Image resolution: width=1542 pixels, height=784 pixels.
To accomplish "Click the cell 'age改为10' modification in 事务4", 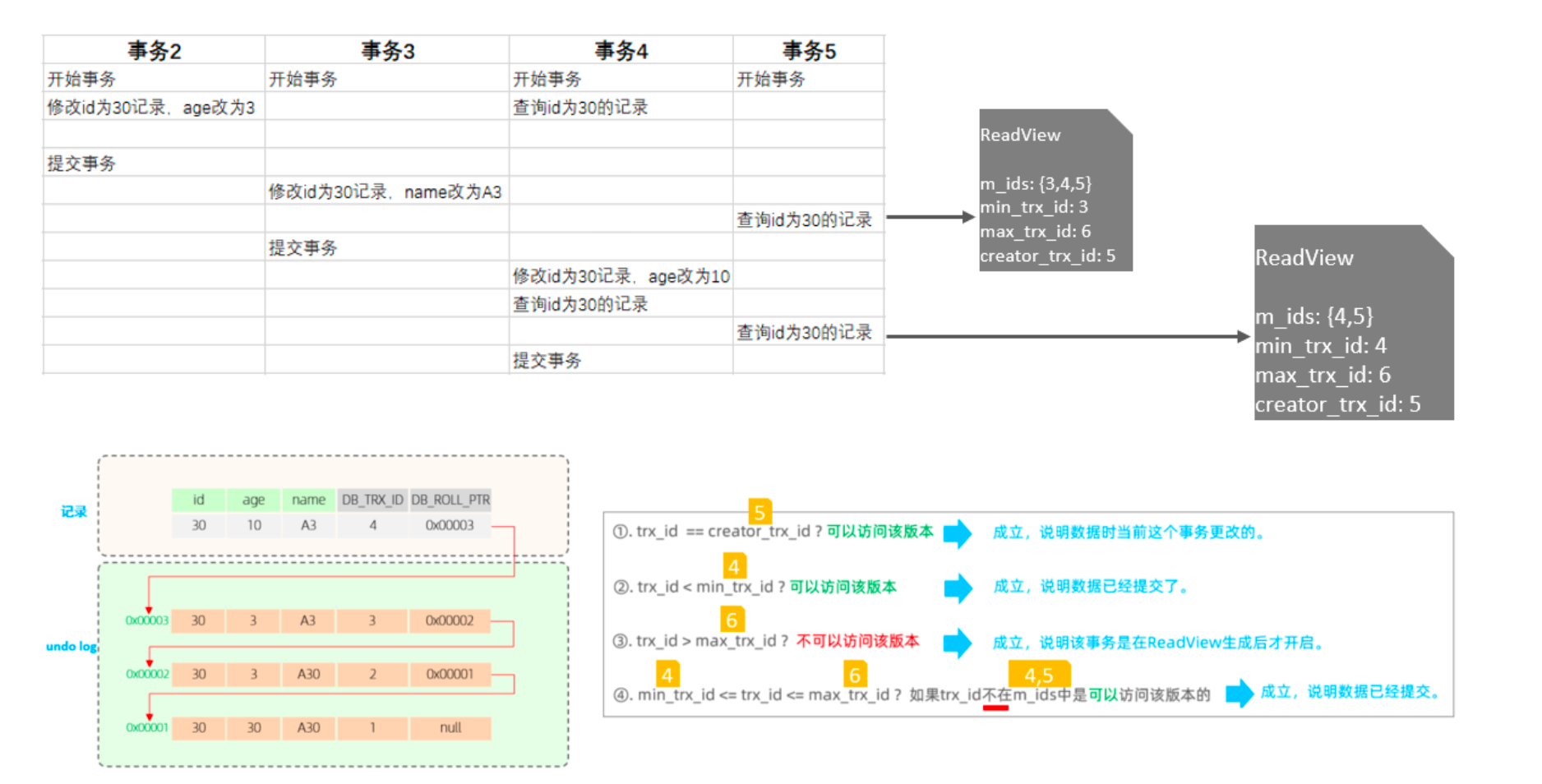I will [x=621, y=276].
